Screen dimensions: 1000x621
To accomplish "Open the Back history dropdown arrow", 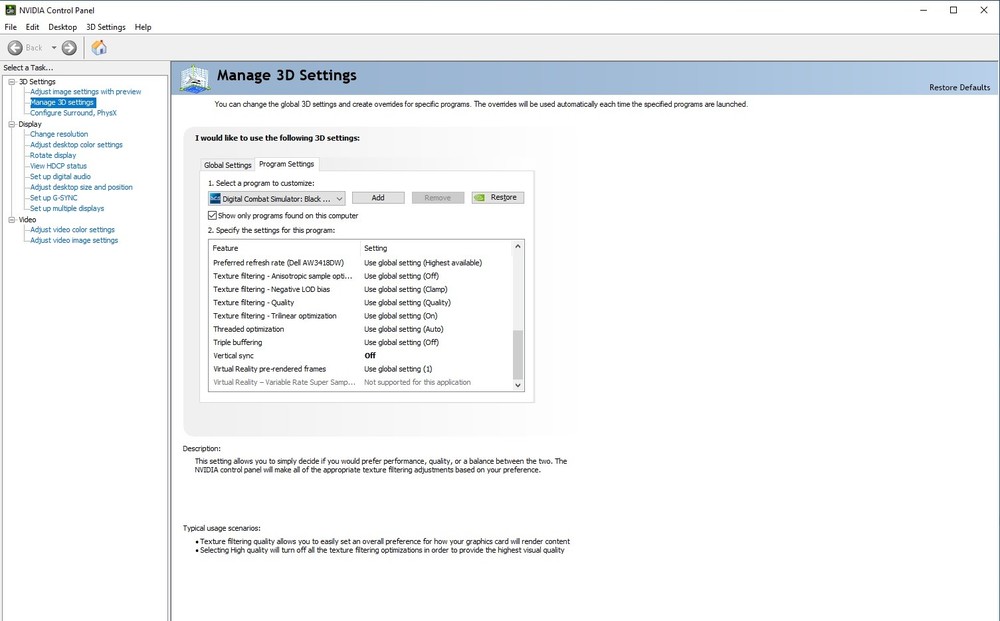I will [54, 48].
